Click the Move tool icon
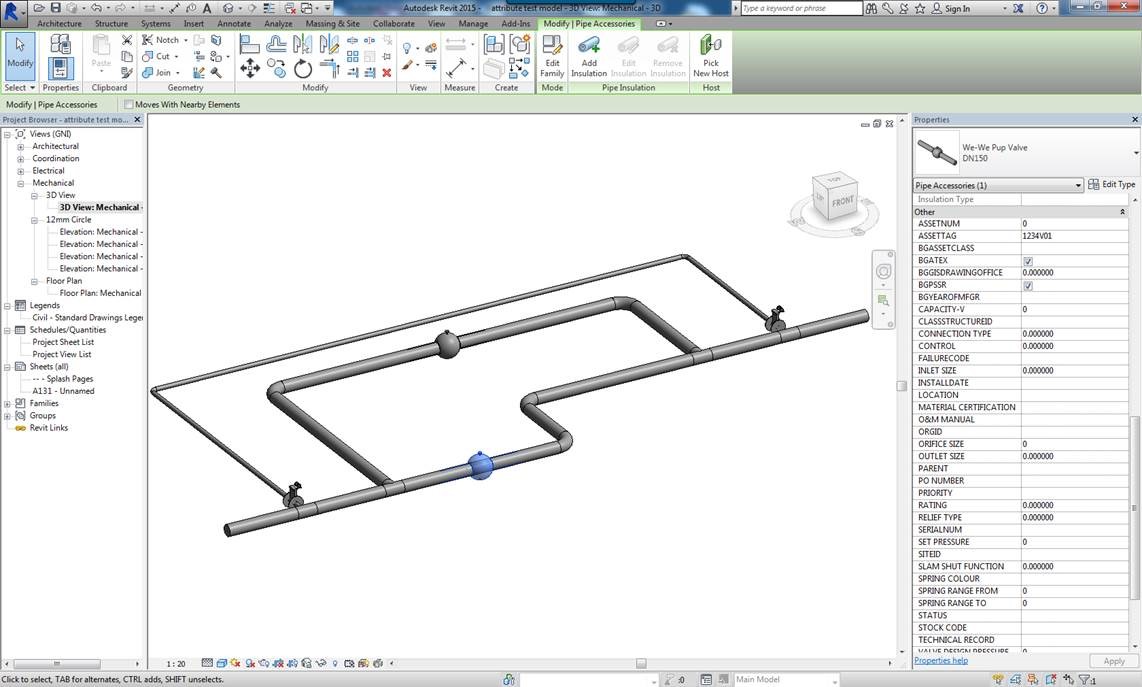The width and height of the screenshot is (1142, 687). [x=250, y=69]
